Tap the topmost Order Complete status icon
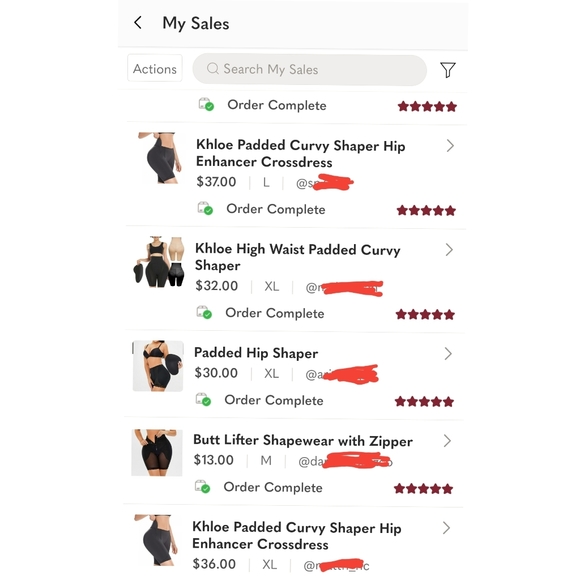The image size is (580, 580). pos(206,105)
